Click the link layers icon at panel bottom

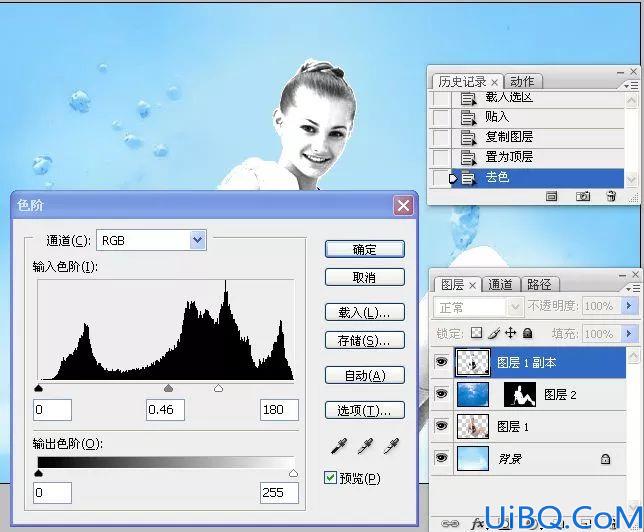[450, 523]
